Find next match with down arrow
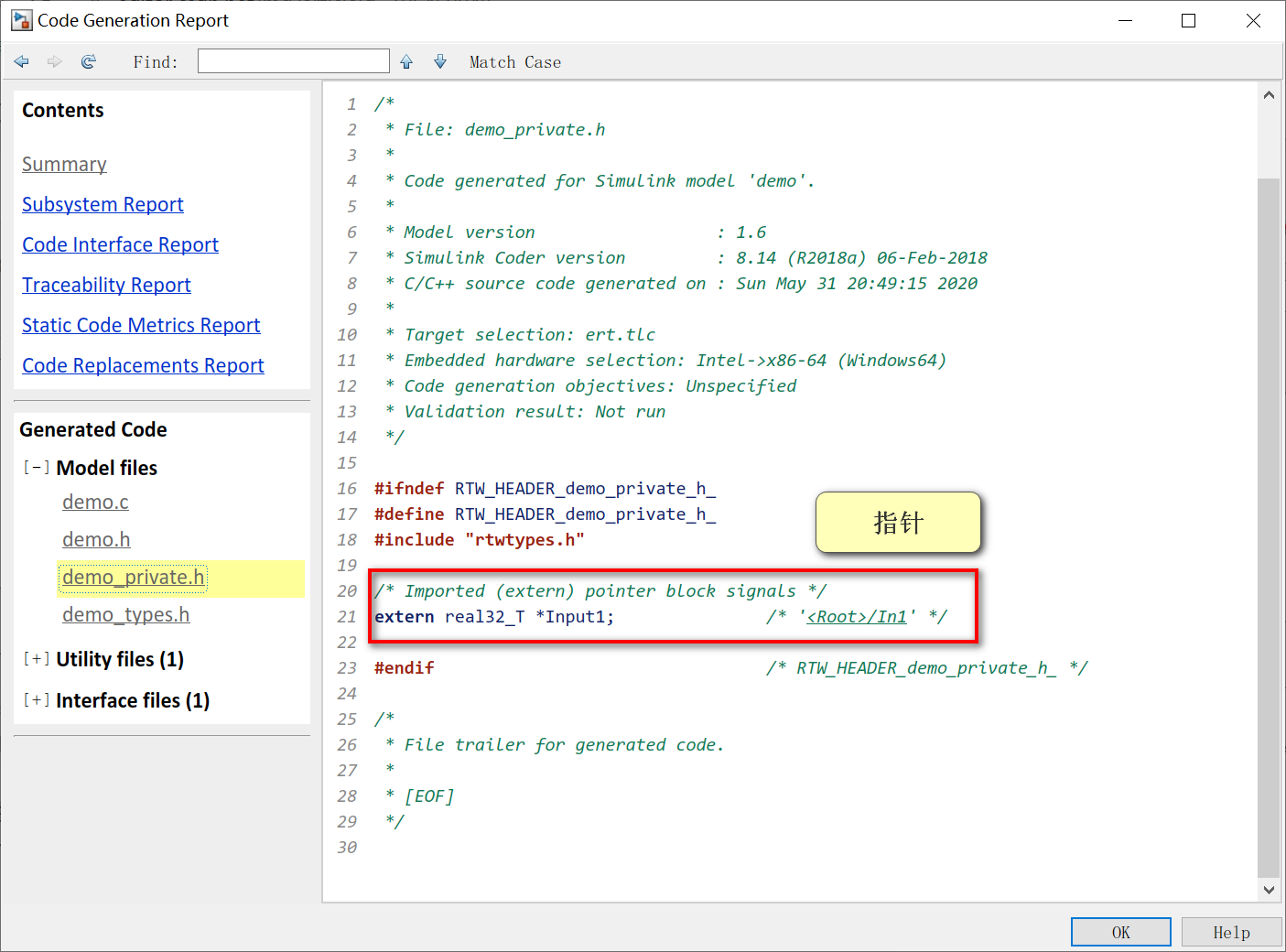The width and height of the screenshot is (1286, 952). [x=440, y=61]
